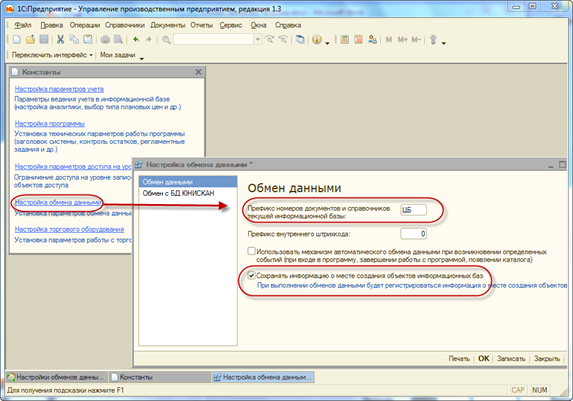Click the M memory button
The image size is (573, 401).
pyautogui.click(x=389, y=39)
